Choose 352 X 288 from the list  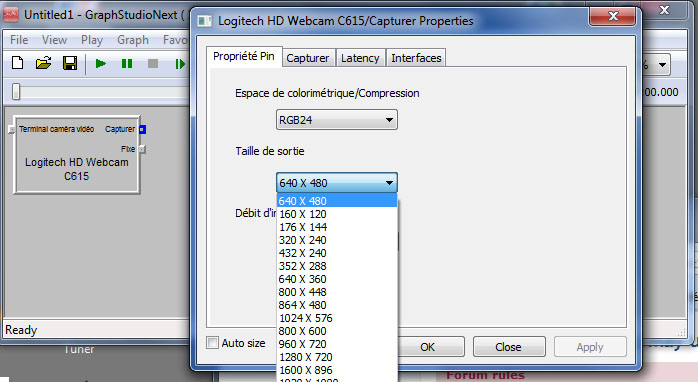(337, 266)
